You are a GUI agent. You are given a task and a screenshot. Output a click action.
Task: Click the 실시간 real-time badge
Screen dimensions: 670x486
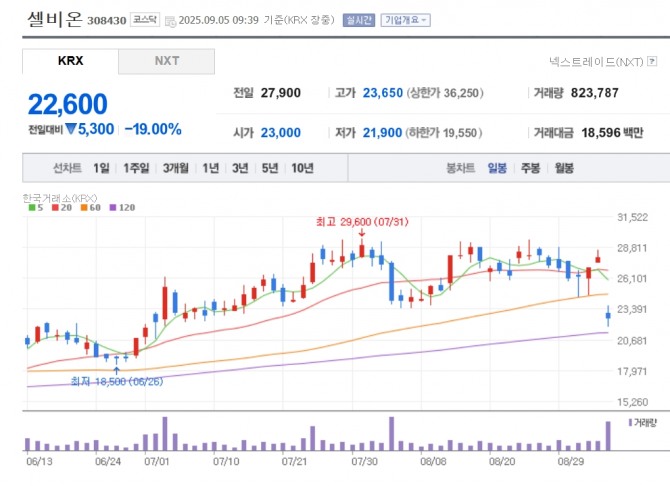[357, 19]
